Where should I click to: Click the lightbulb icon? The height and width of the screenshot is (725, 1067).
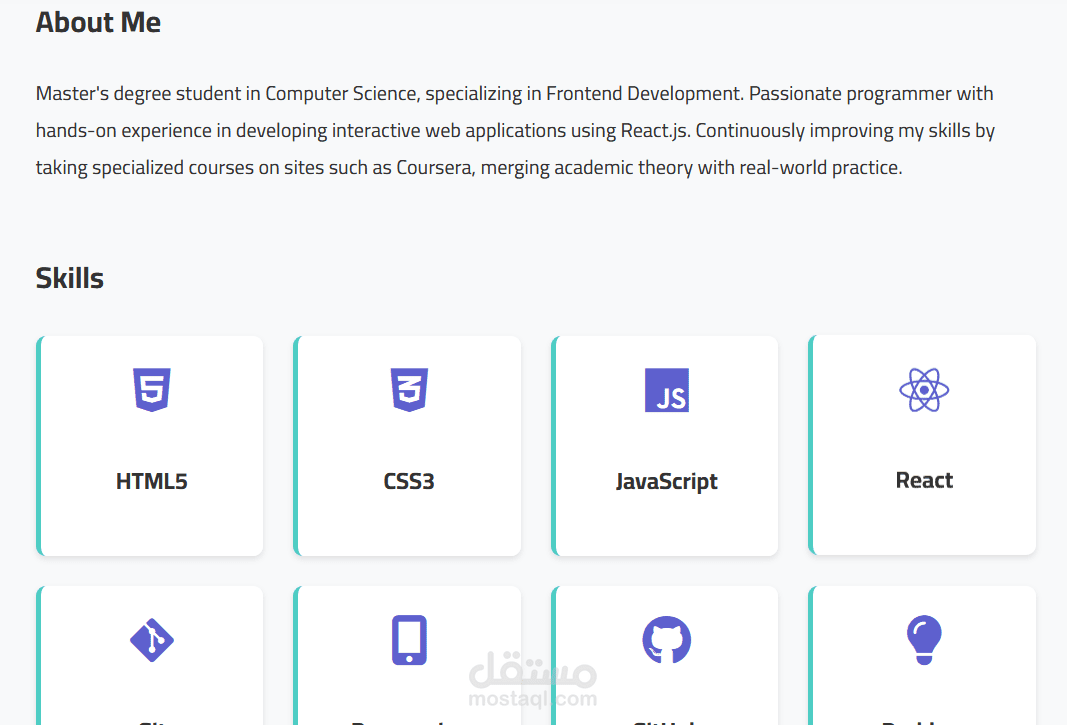[x=924, y=640]
